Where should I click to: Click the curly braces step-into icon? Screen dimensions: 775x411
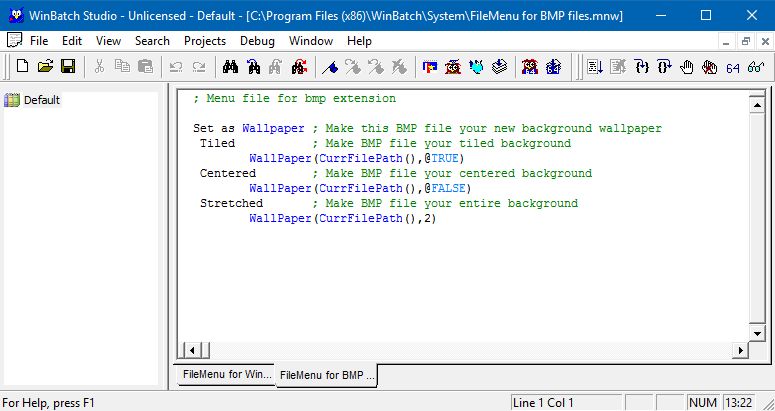click(x=642, y=66)
